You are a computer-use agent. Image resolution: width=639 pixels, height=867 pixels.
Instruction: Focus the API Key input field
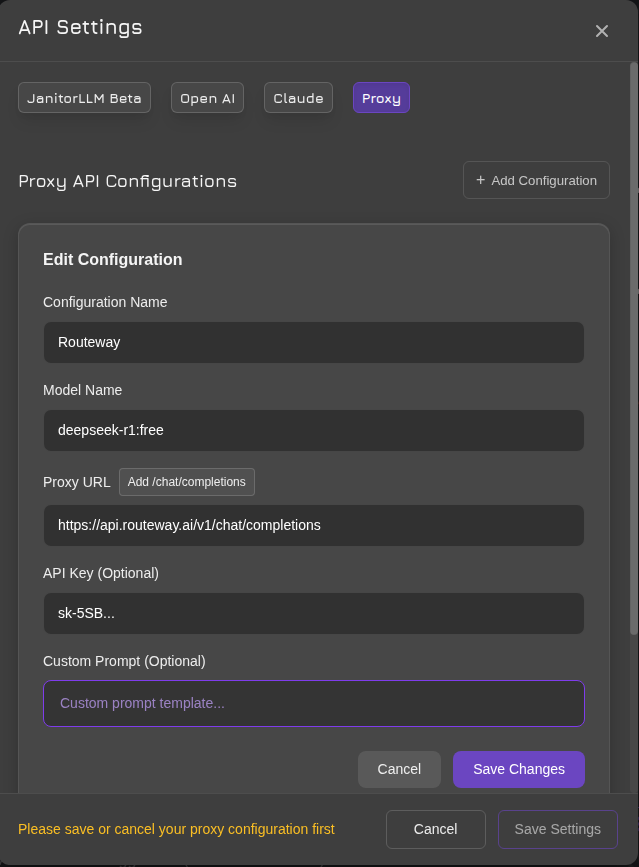point(313,613)
